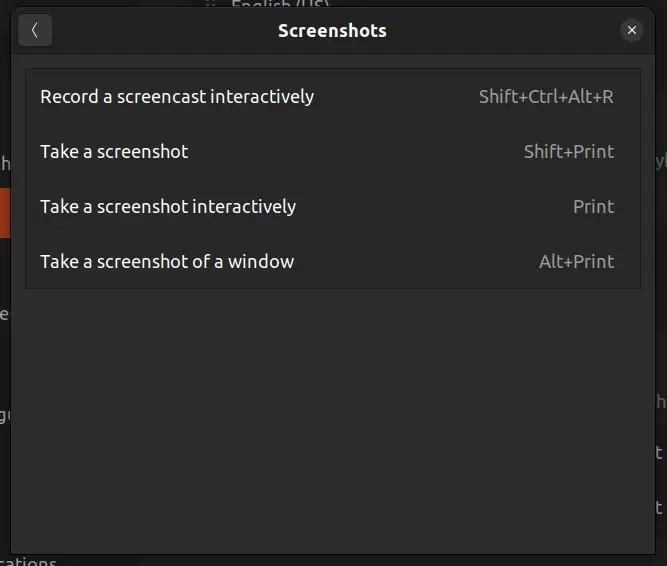Open 'Take a screenshot interactively' shortcut entry

[x=168, y=207]
